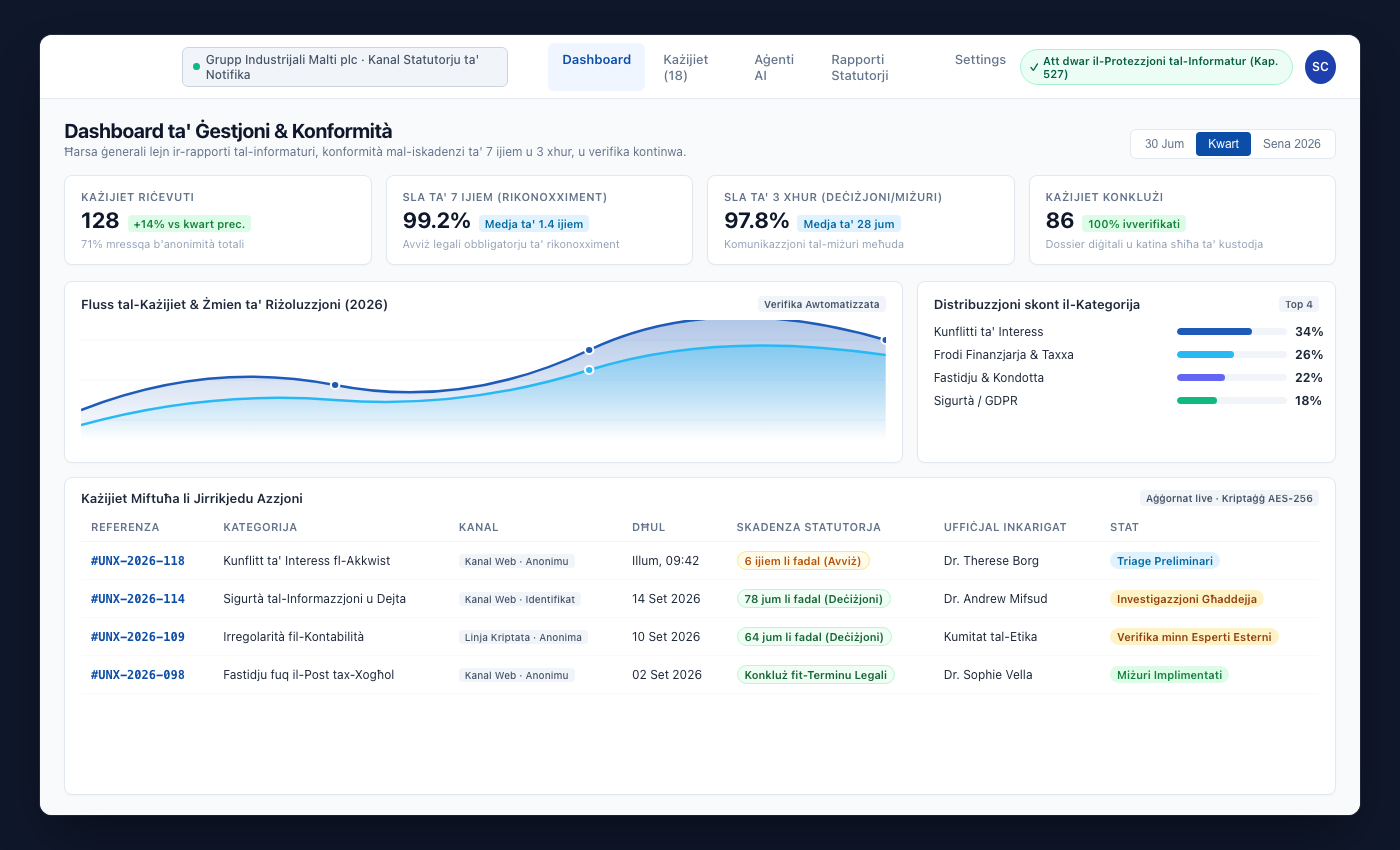Click the Sigurtà / GDPR progress bar
Screen dimensions: 1400x850
click(1232, 401)
